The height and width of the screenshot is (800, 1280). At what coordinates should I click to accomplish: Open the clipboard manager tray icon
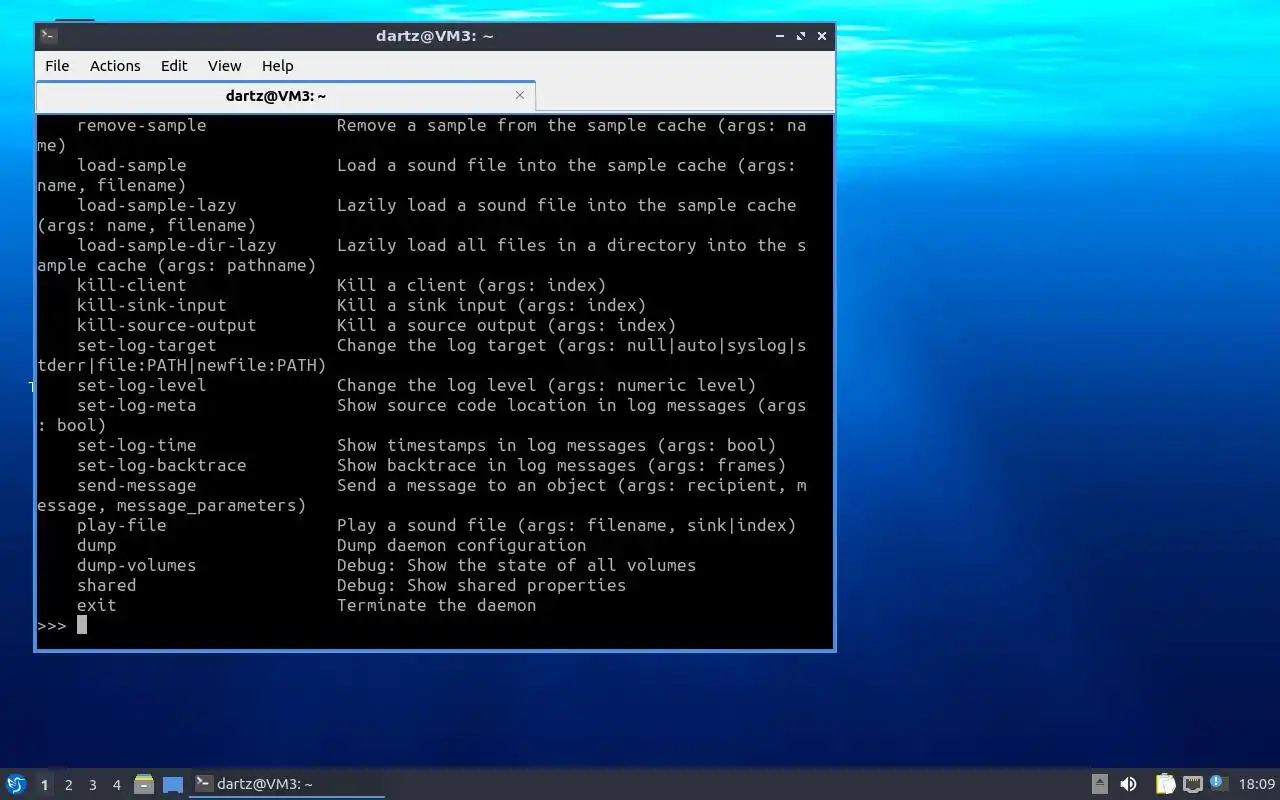pos(1166,784)
